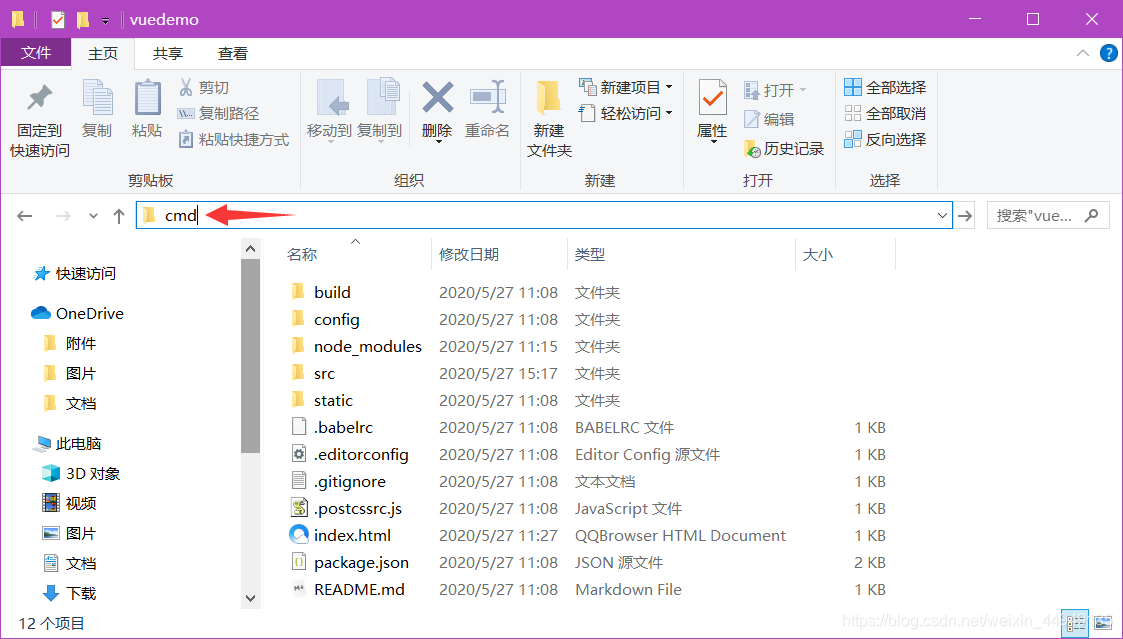Click the Copy (复制) ribbon icon
This screenshot has height=639, width=1123.
pos(97,97)
